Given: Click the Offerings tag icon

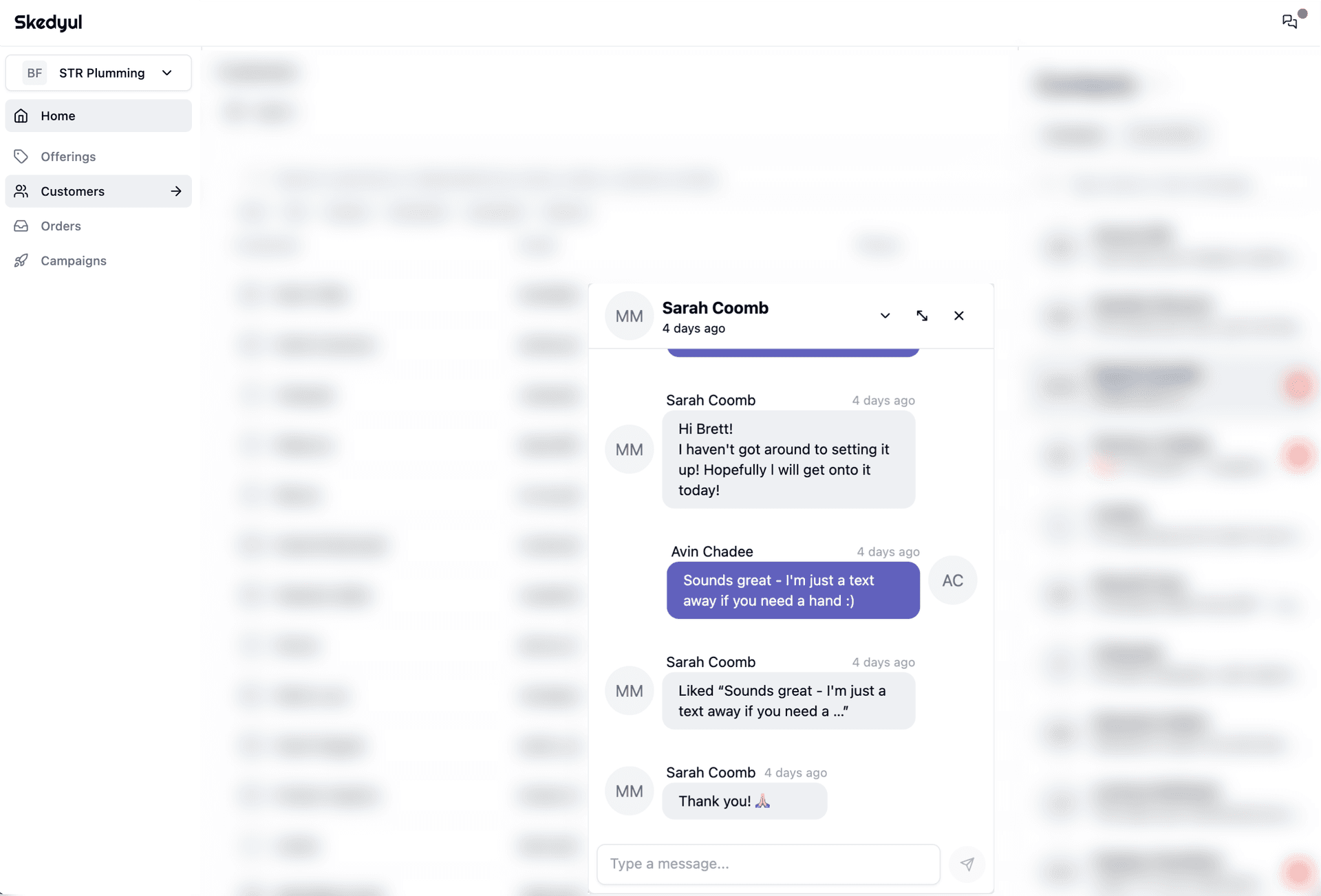Looking at the screenshot, I should point(21,157).
